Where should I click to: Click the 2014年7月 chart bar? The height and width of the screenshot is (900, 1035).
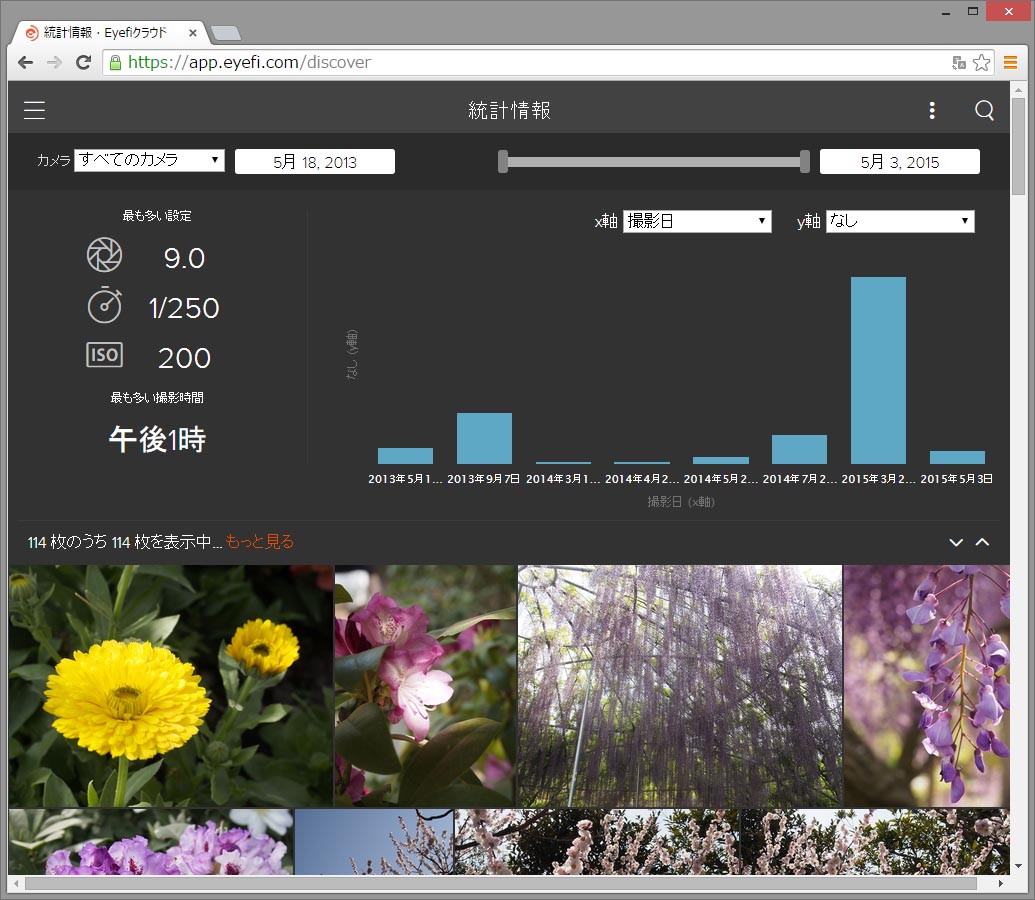tap(799, 449)
